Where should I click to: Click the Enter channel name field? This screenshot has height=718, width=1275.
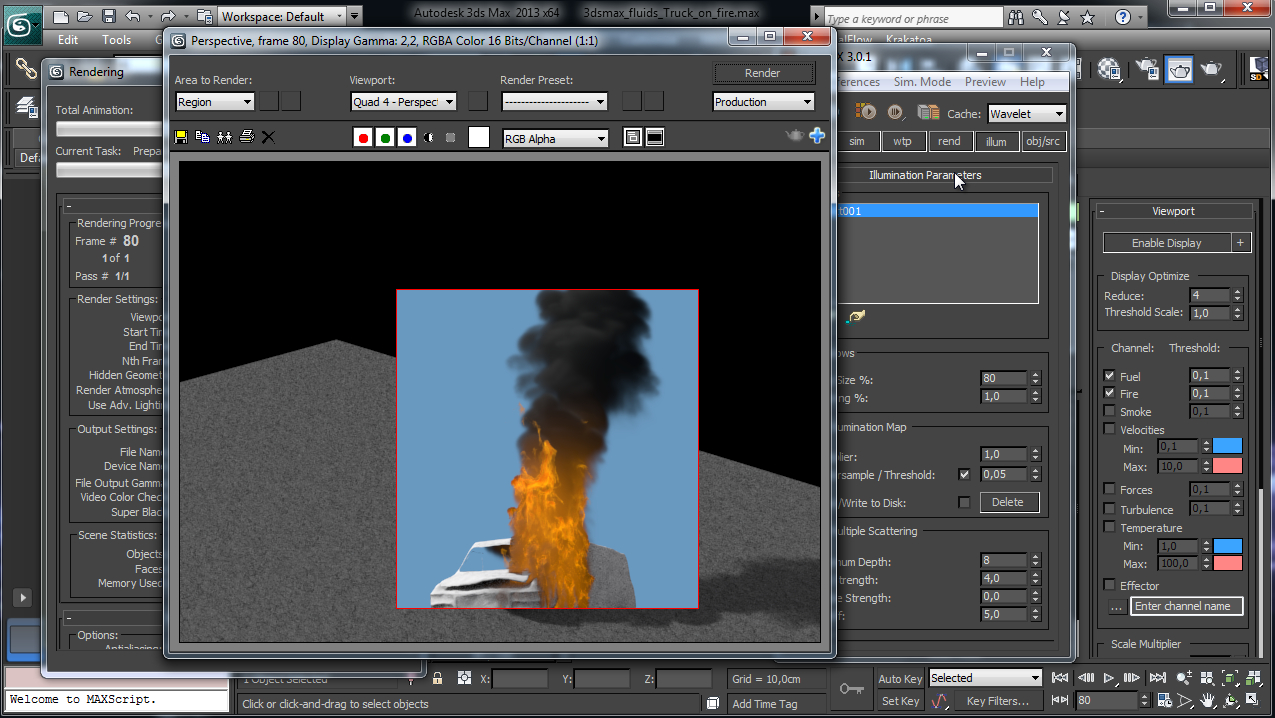(x=1187, y=606)
